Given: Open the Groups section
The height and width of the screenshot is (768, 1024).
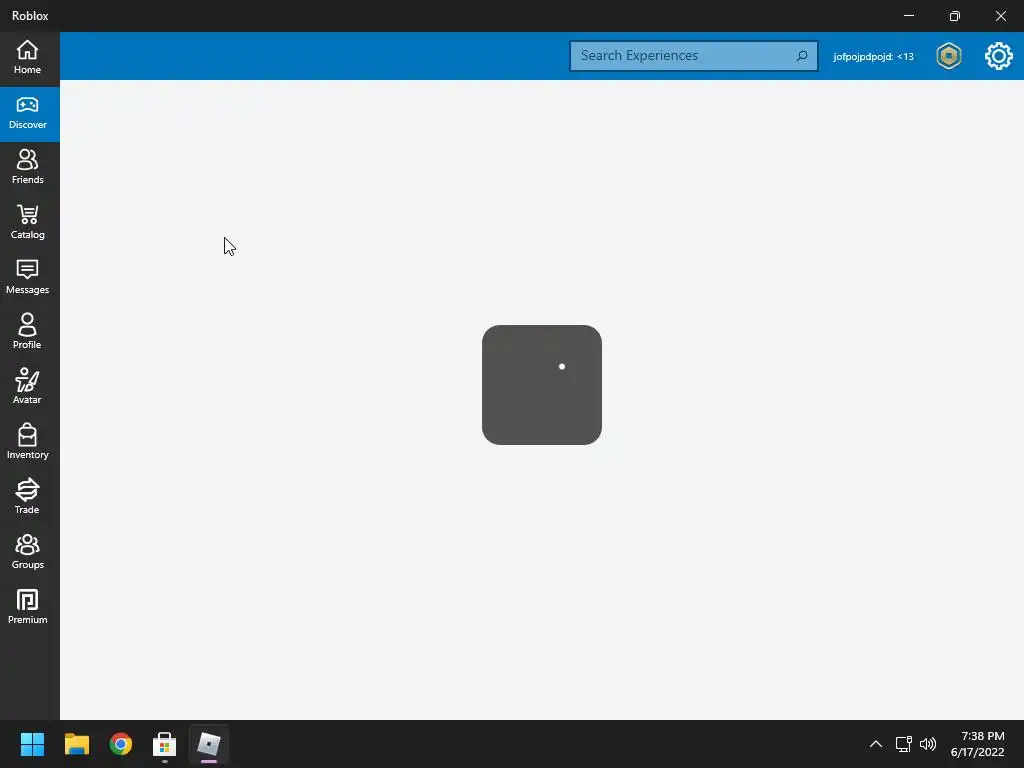Looking at the screenshot, I should pos(27,552).
